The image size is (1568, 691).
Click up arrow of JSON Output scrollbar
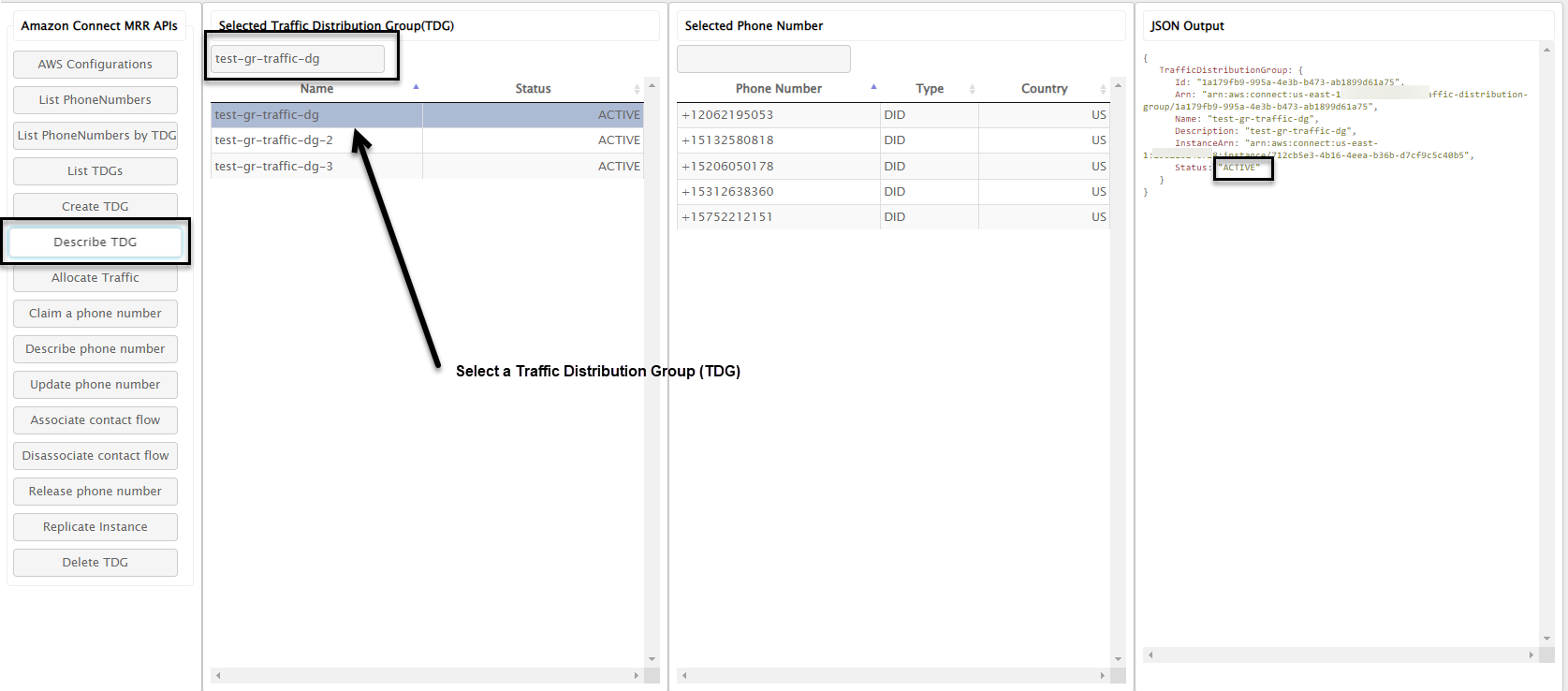coord(1546,49)
